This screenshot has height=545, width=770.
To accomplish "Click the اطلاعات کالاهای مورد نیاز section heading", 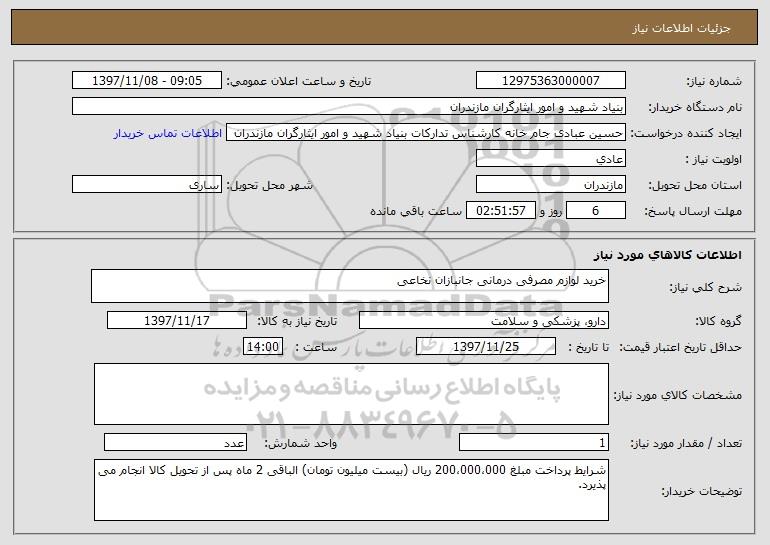I will click(668, 254).
